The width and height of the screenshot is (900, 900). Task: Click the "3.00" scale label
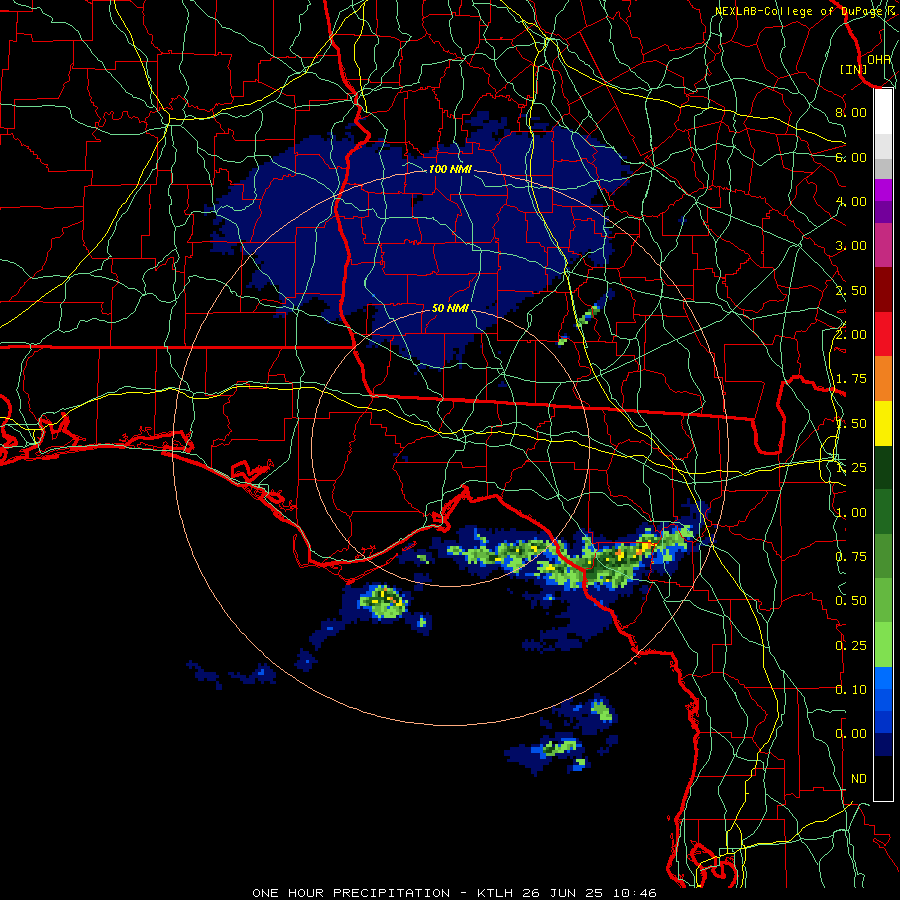point(851,246)
